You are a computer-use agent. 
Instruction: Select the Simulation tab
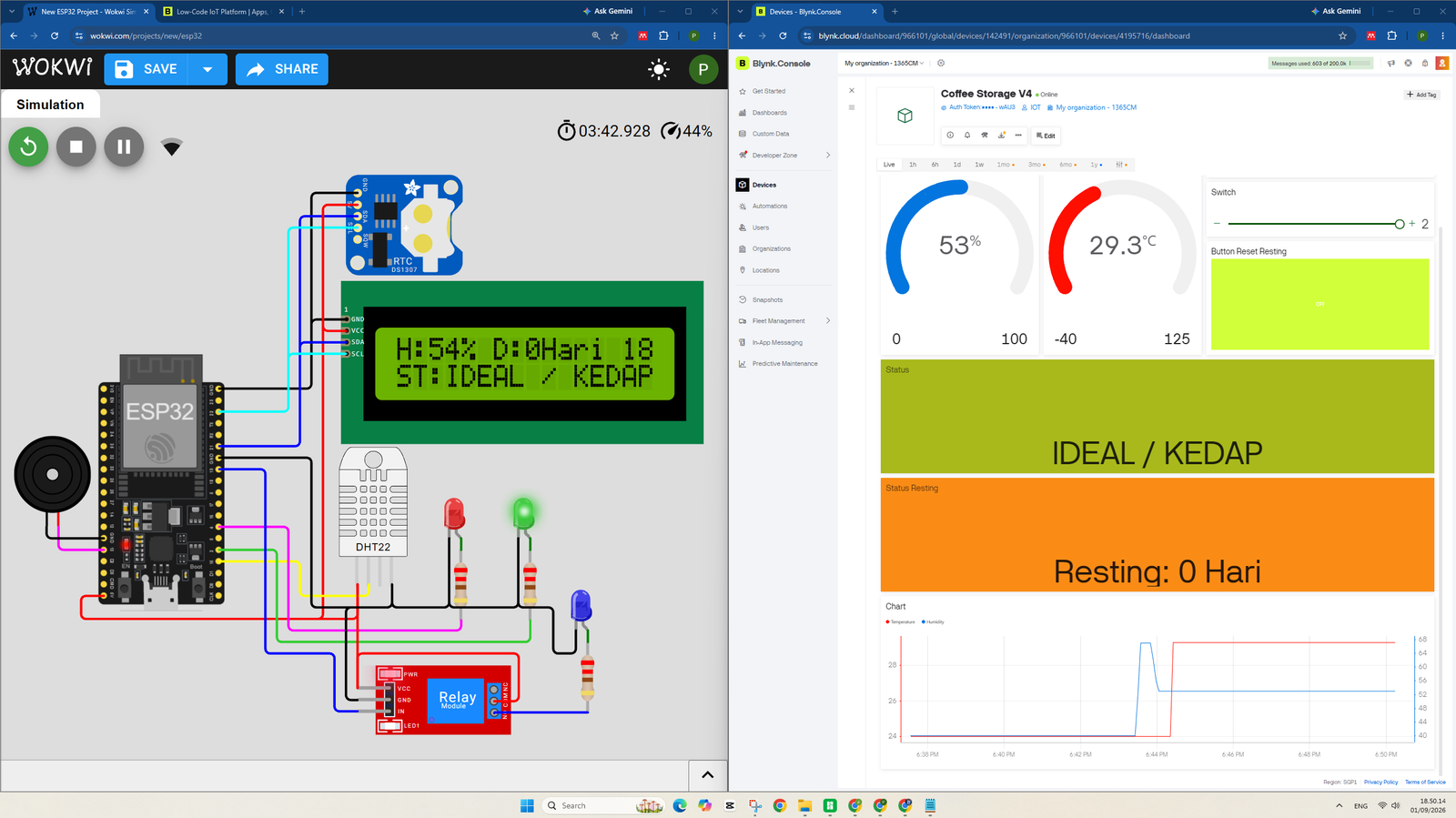click(50, 105)
